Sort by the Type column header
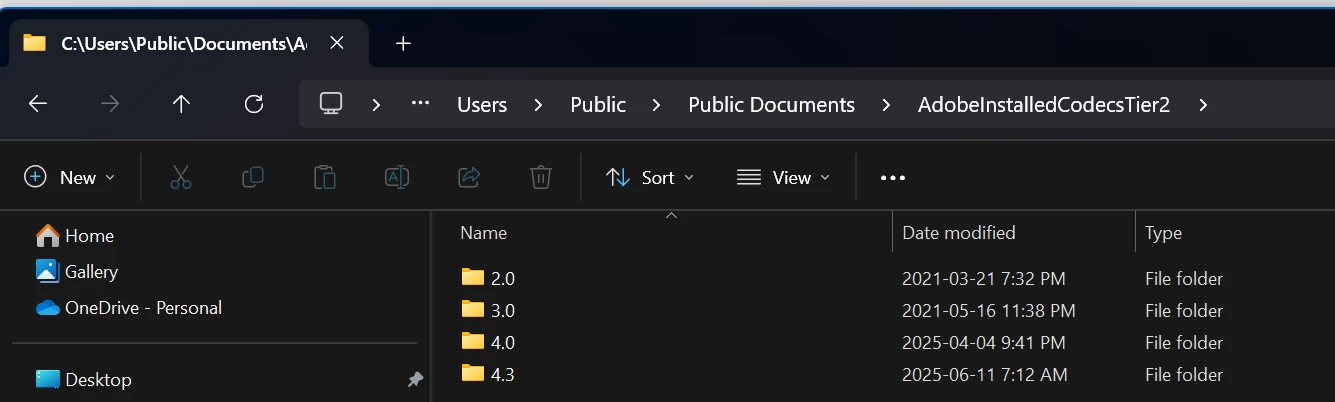1335x402 pixels. click(x=1163, y=233)
